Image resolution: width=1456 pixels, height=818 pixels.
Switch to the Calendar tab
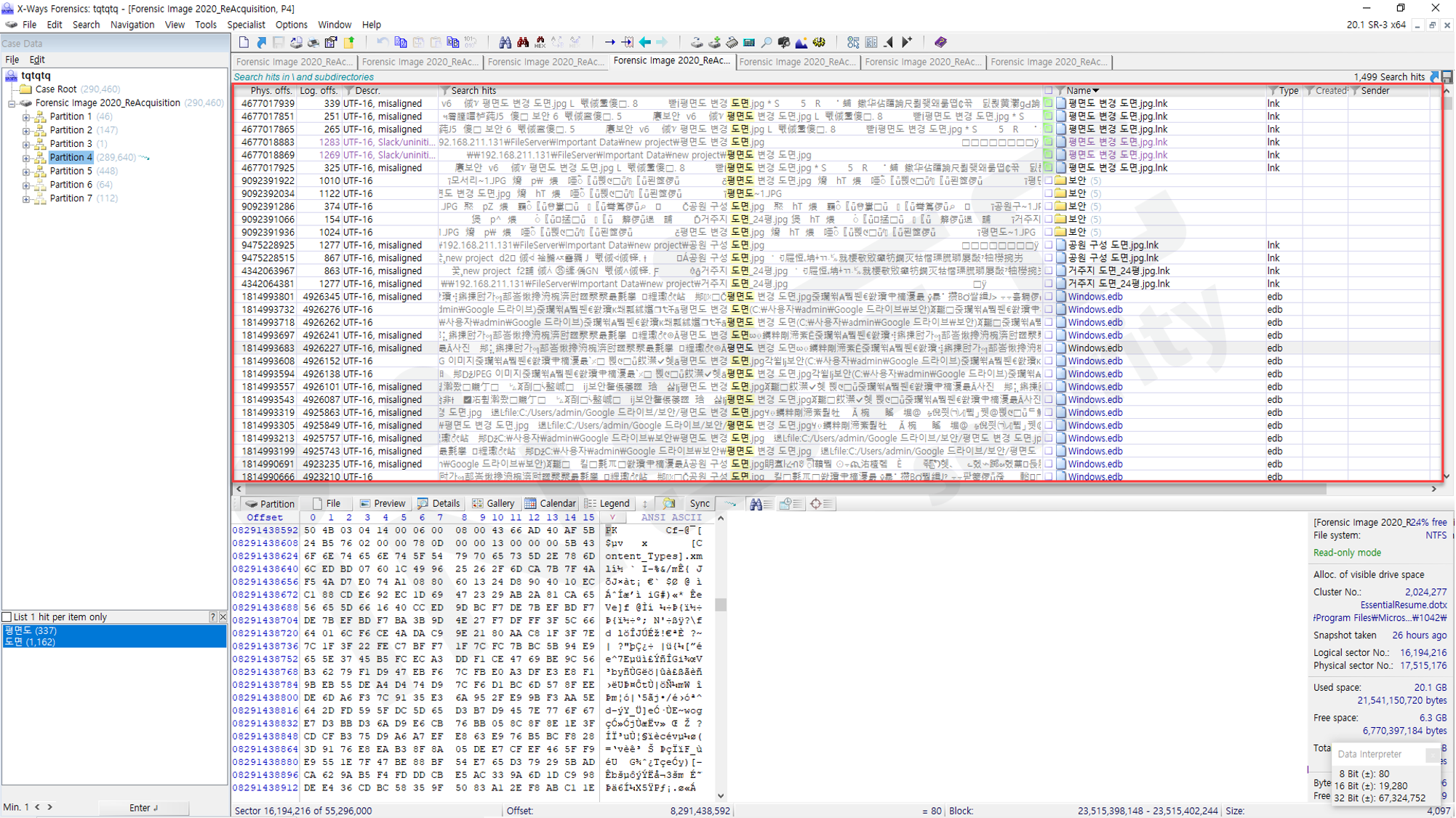[551, 503]
